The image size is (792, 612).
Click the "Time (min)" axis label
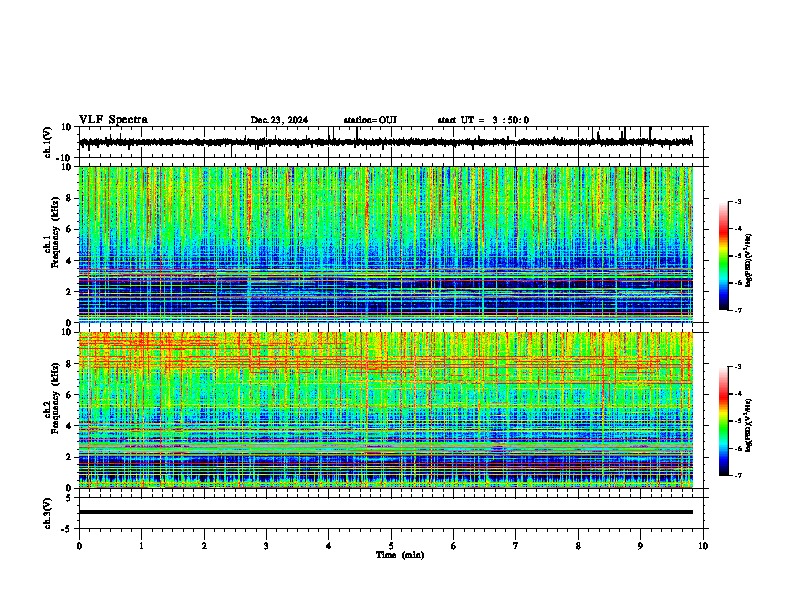coord(400,555)
